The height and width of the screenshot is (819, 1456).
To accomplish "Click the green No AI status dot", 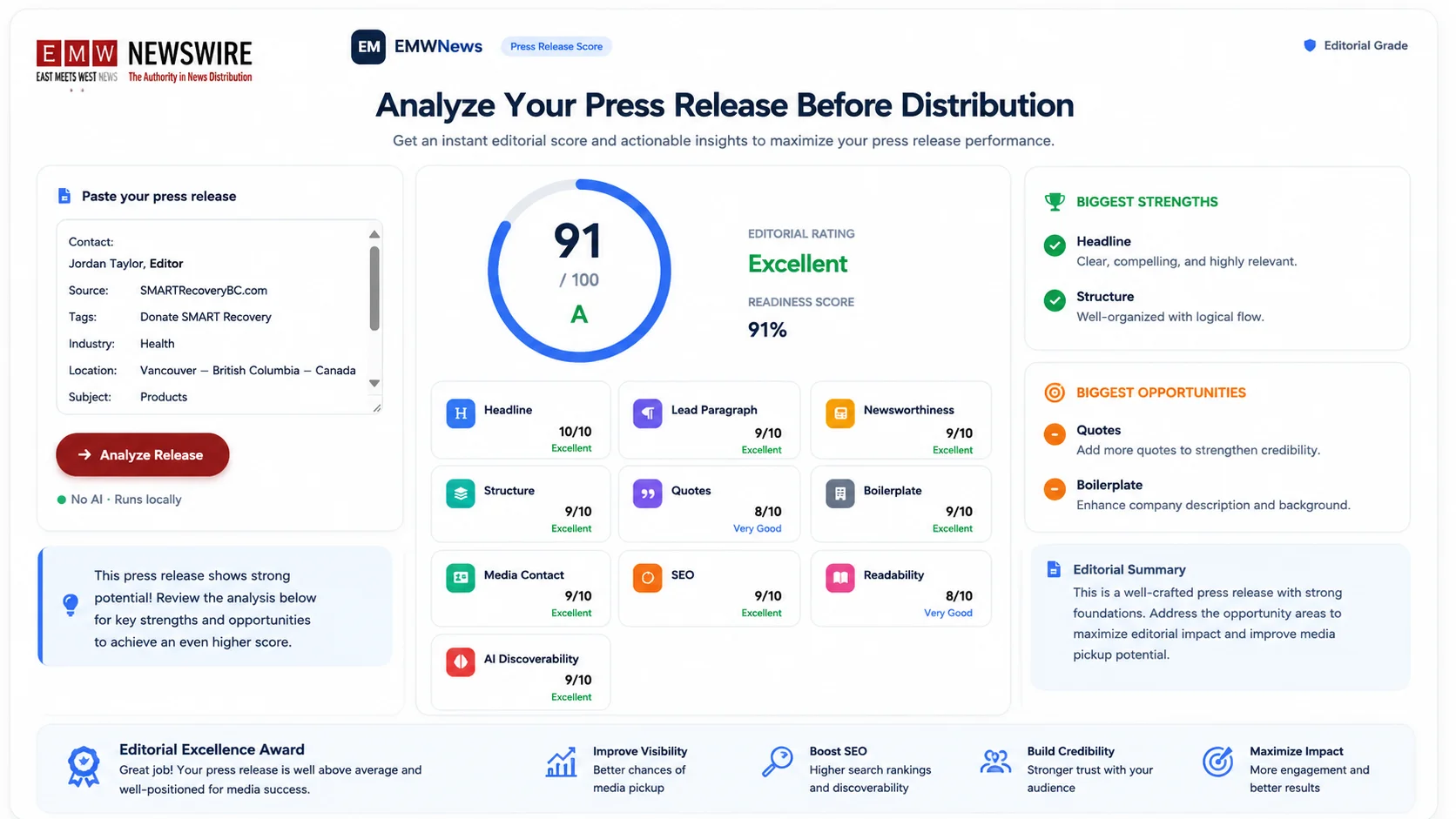I will coord(61,500).
